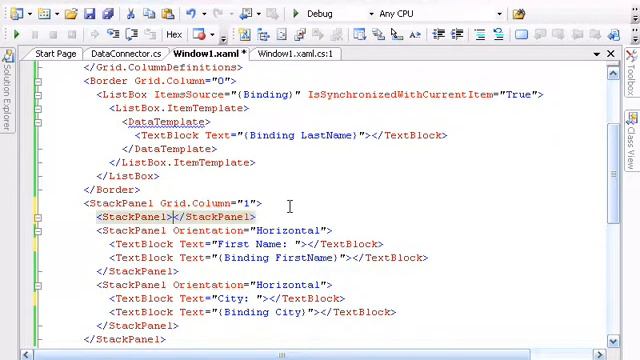This screenshot has height=360, width=640.
Task: Click the Toggle Bookmark icon
Action: click(x=521, y=34)
